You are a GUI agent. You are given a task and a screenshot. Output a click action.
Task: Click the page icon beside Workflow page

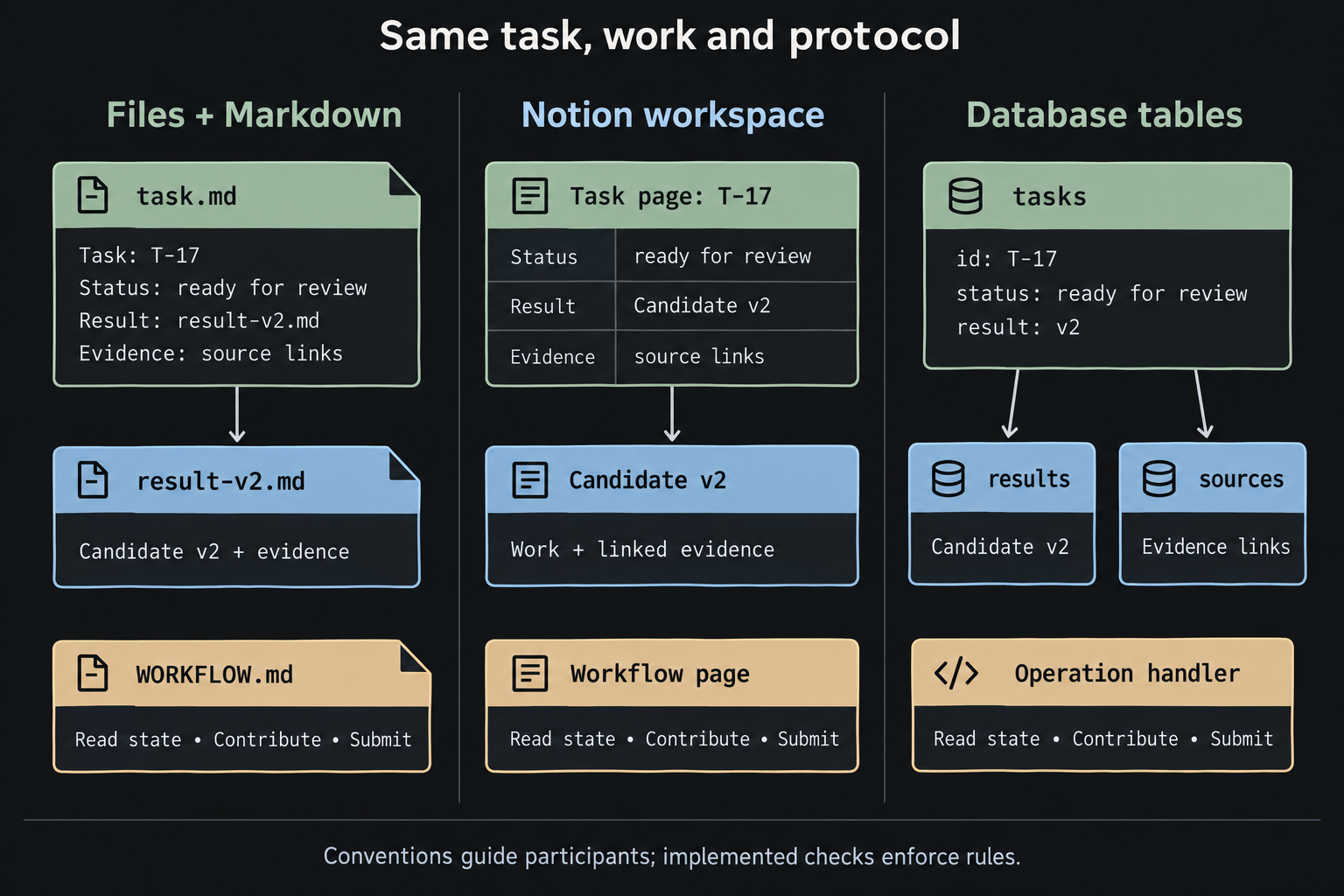[x=529, y=674]
